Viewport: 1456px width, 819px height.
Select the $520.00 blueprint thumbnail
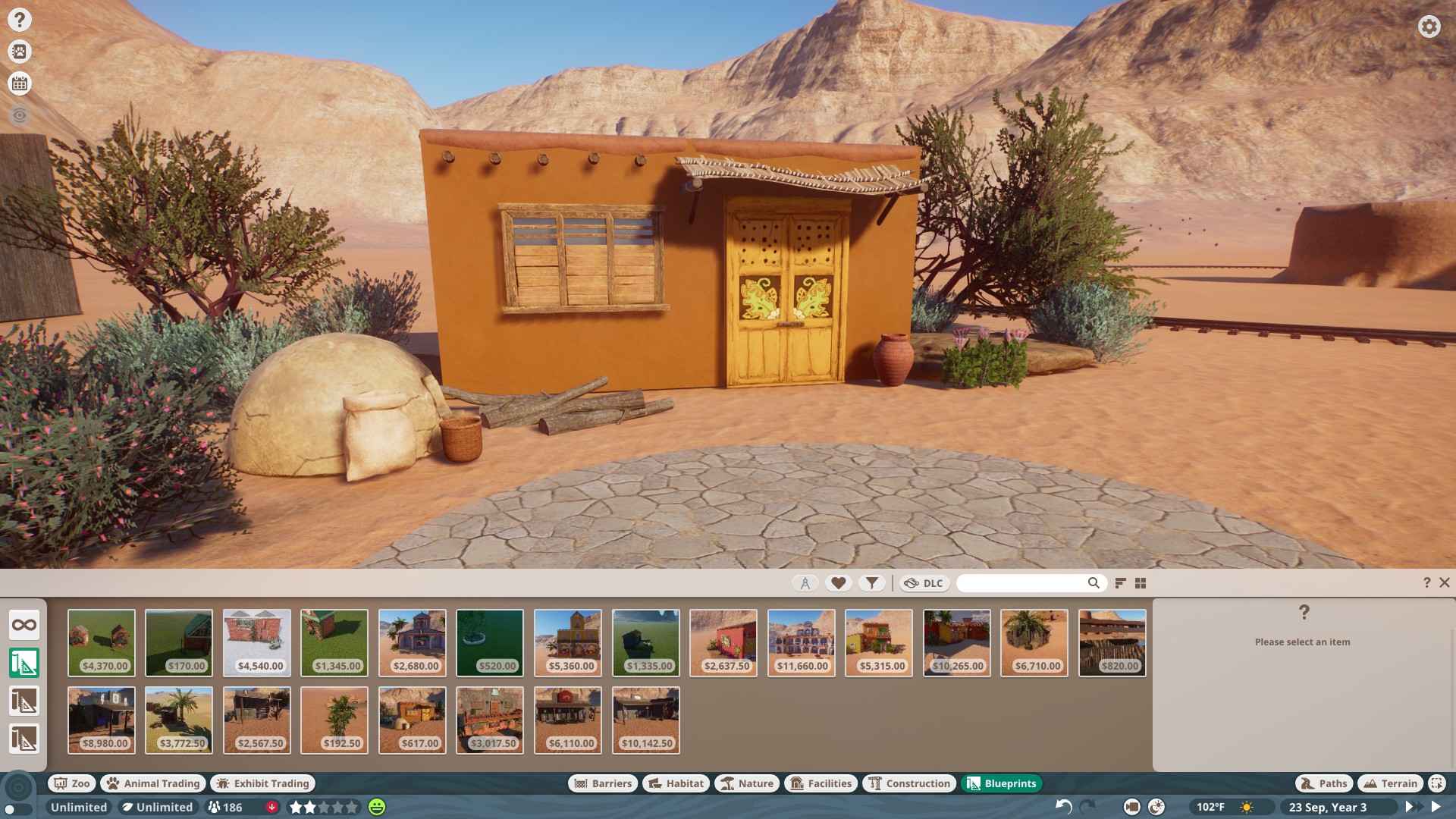tap(490, 643)
